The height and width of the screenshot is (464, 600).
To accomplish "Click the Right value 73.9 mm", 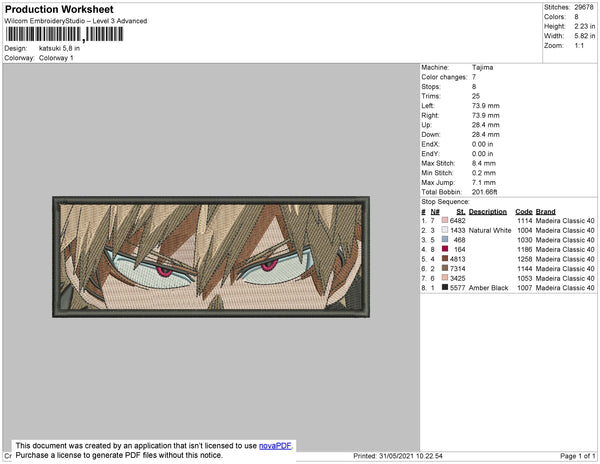I will [x=486, y=115].
